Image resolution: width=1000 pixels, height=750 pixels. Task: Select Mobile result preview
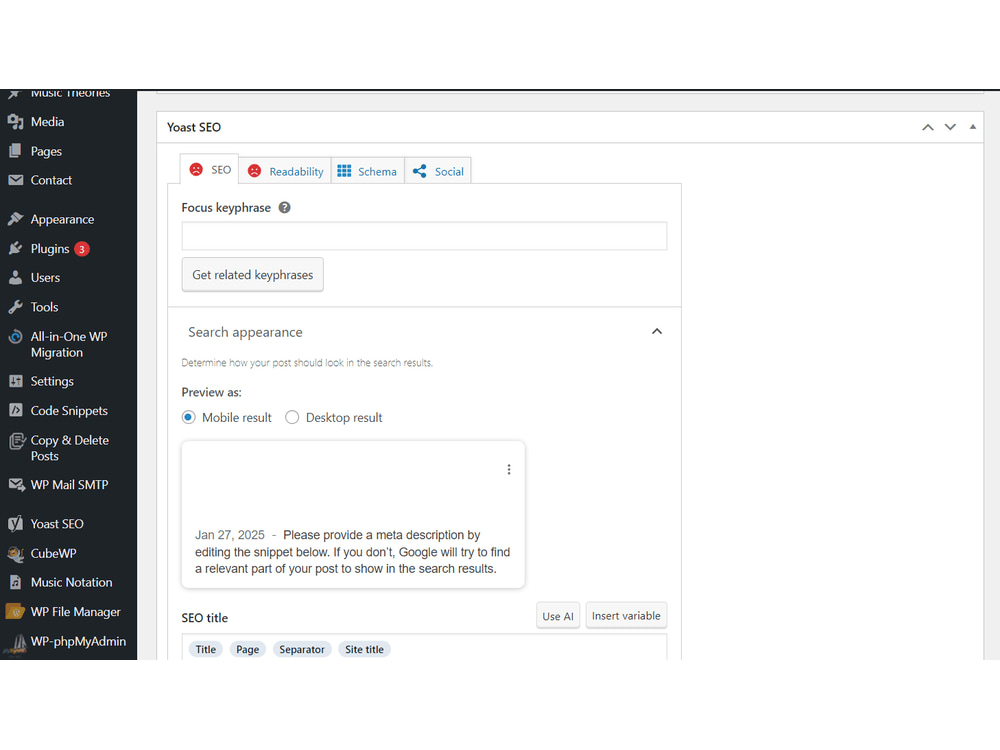point(189,418)
